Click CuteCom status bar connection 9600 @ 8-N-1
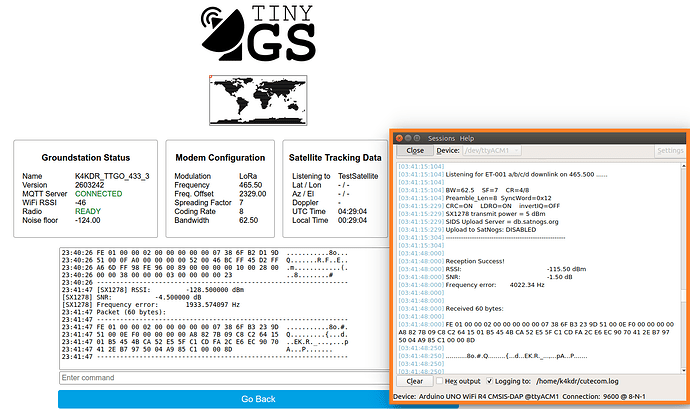 (604, 397)
